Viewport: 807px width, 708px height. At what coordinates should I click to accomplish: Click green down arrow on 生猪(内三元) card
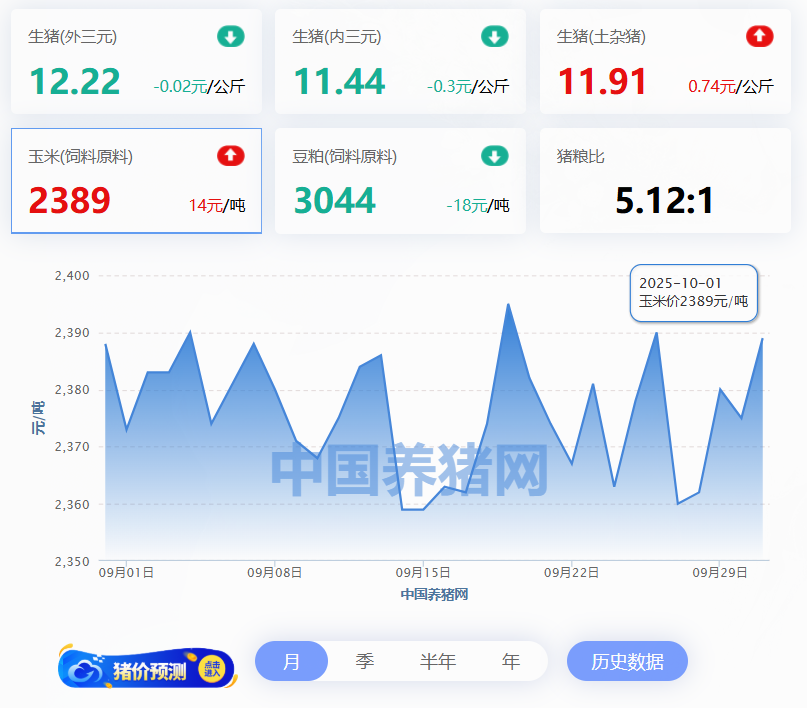[x=495, y=37]
